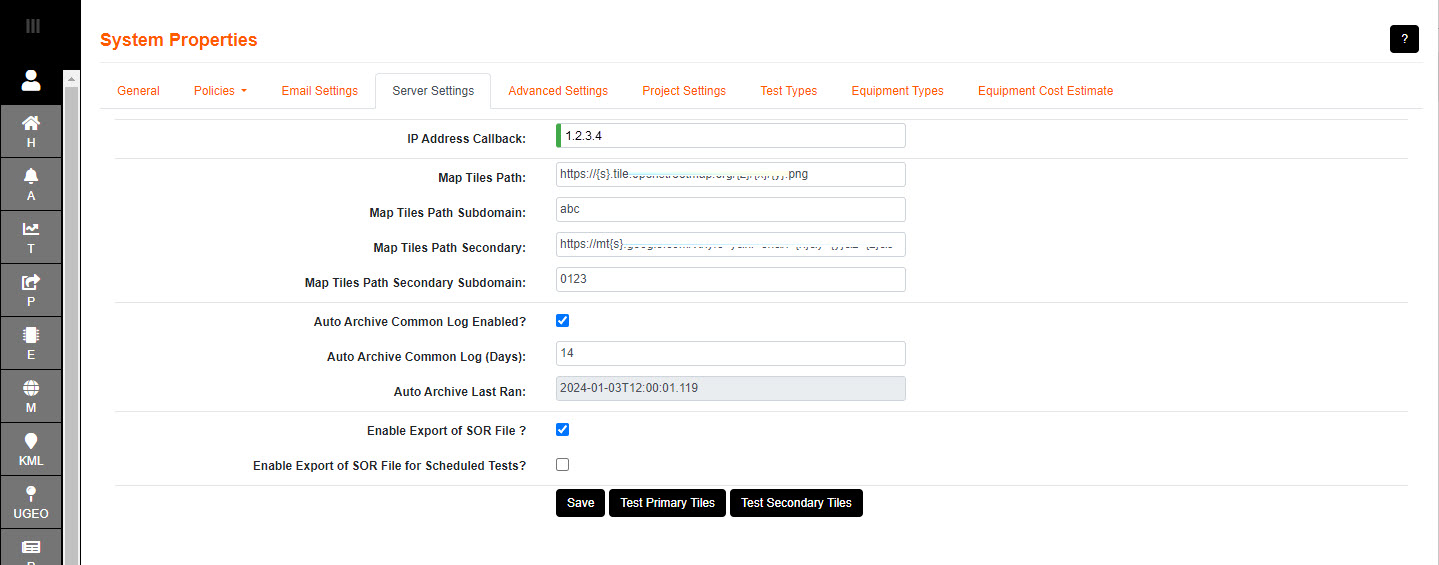Open the UGEO pin sidebar icon
Image resolution: width=1439 pixels, height=565 pixels.
click(31, 502)
